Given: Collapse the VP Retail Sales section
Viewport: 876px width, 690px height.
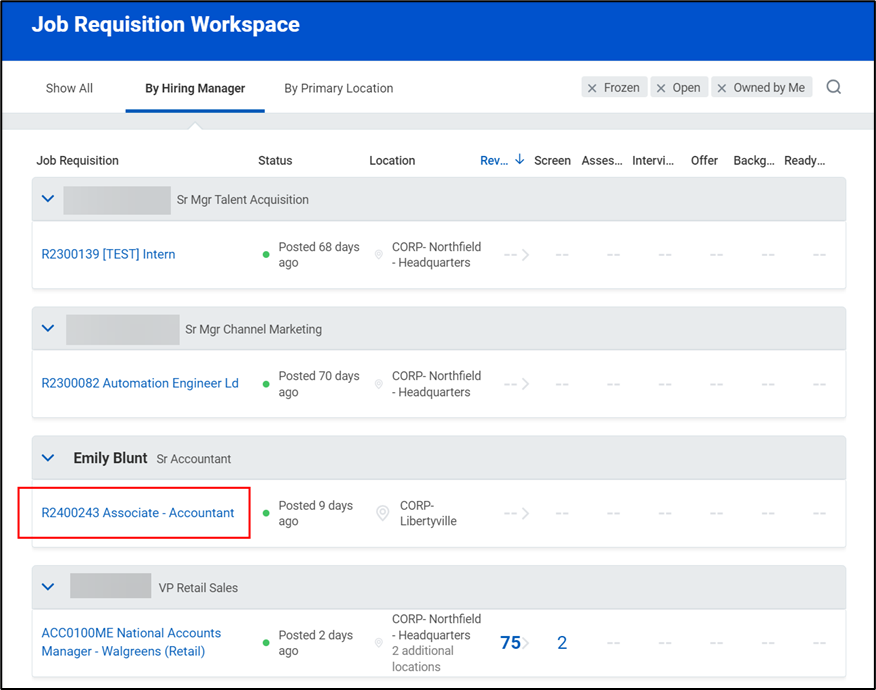Looking at the screenshot, I should tap(47, 587).
